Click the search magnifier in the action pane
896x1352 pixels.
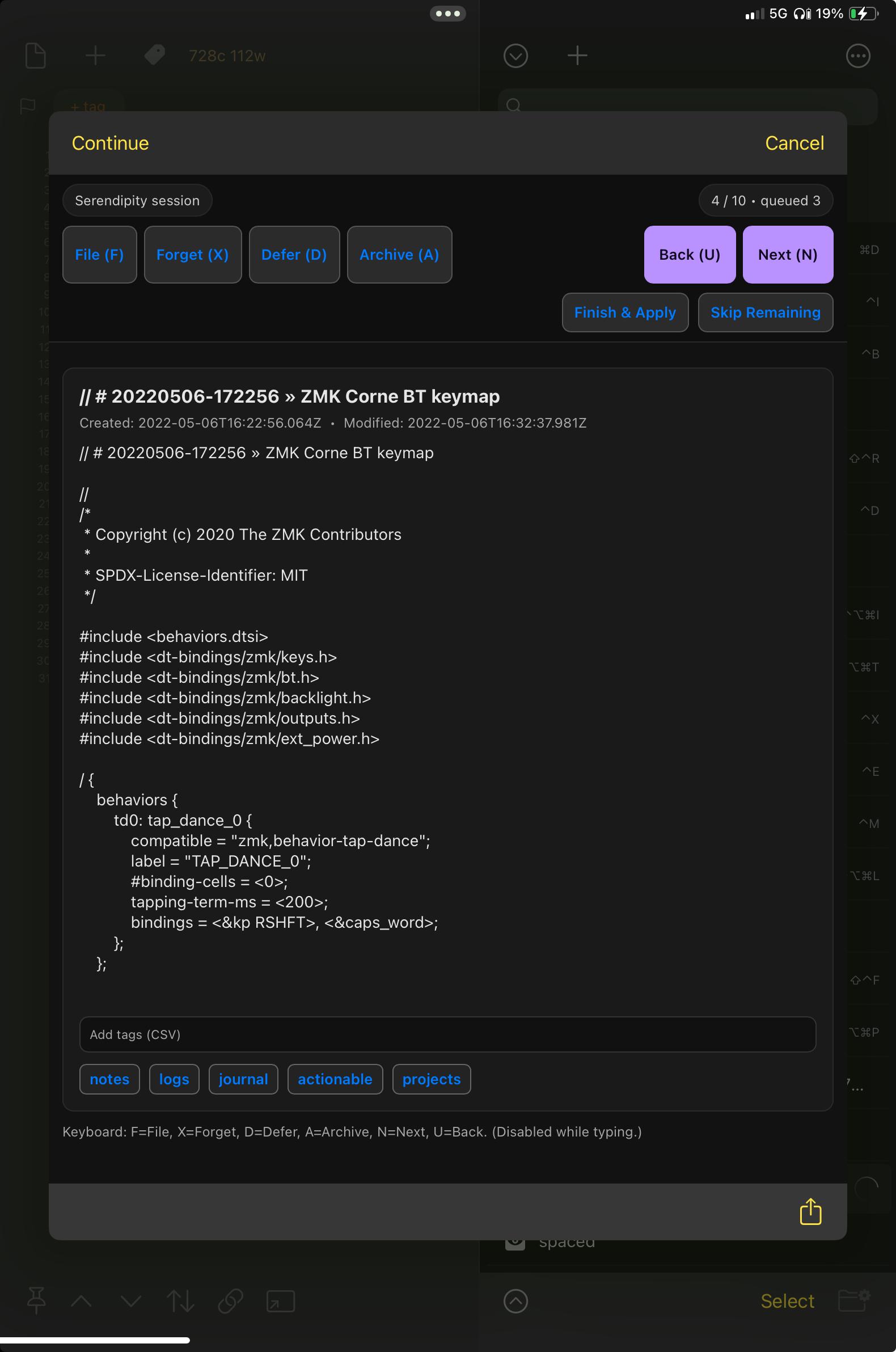point(513,105)
